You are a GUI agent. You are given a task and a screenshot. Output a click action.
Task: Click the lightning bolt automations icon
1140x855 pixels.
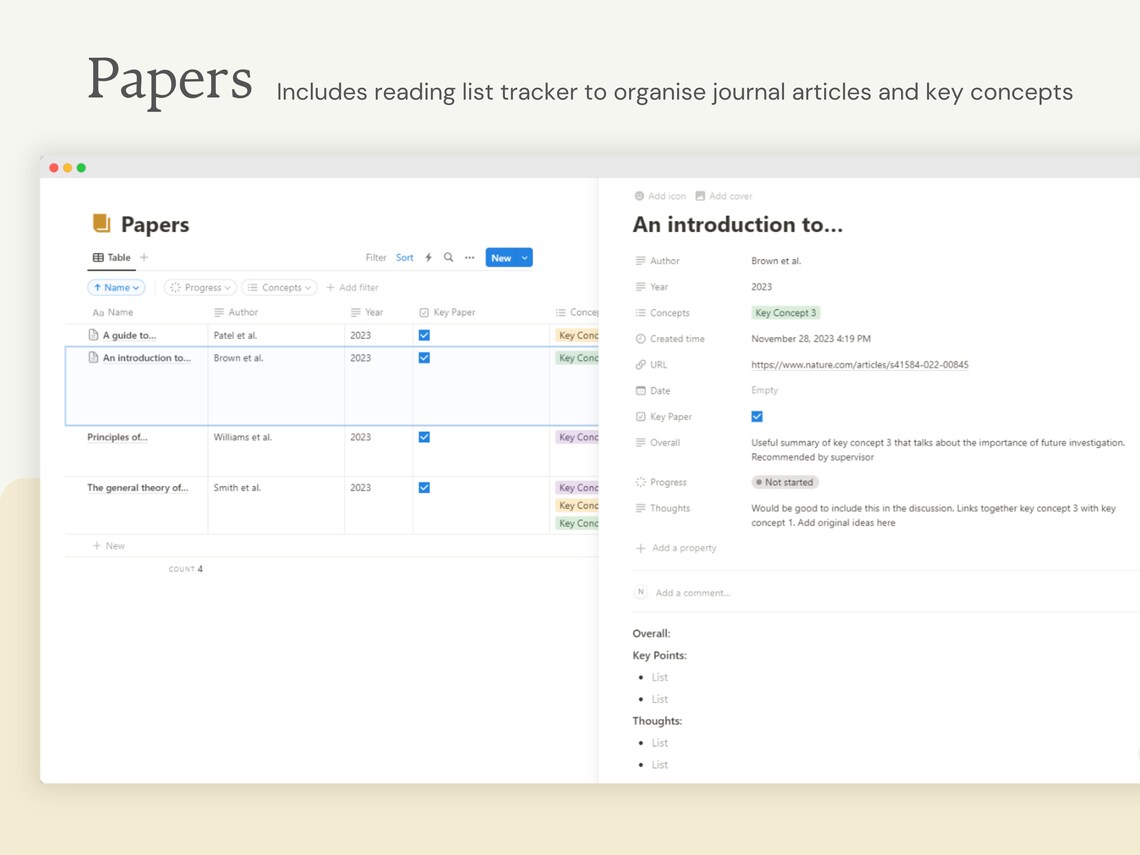click(427, 257)
